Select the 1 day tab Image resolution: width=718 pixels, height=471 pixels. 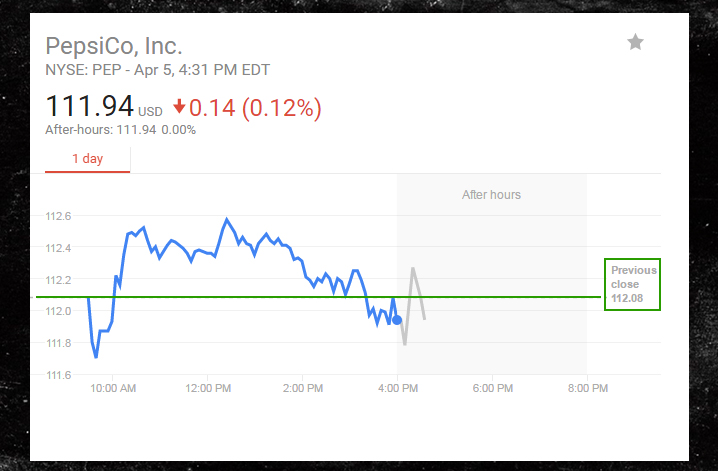pos(87,158)
